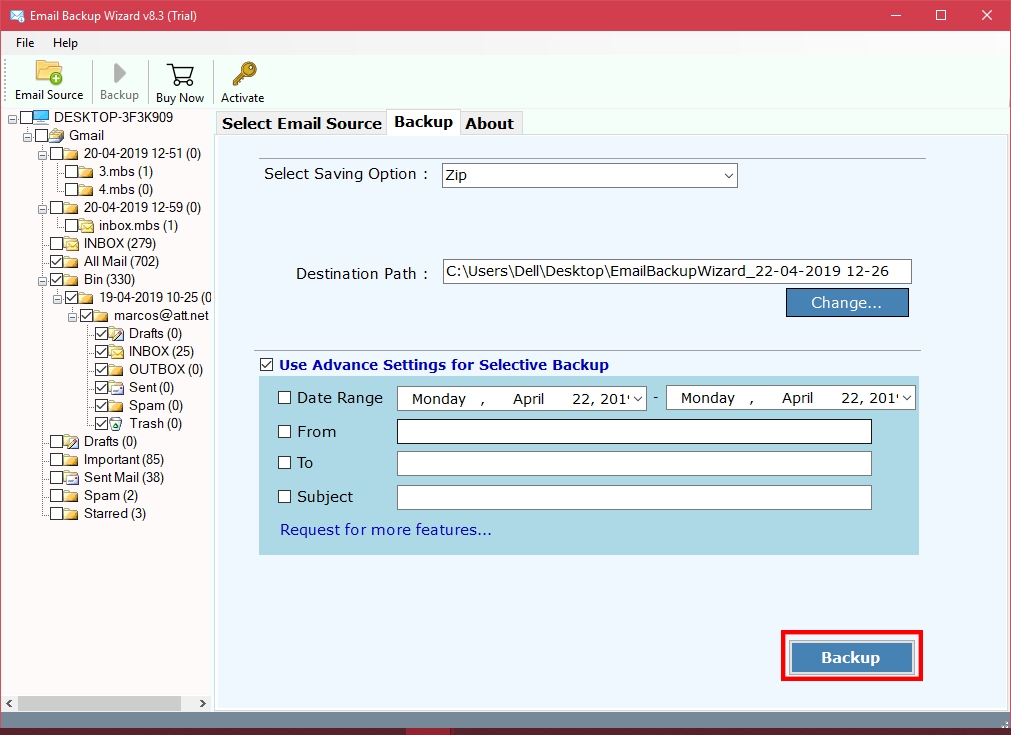Collapse the Bin (330) tree node

point(42,282)
